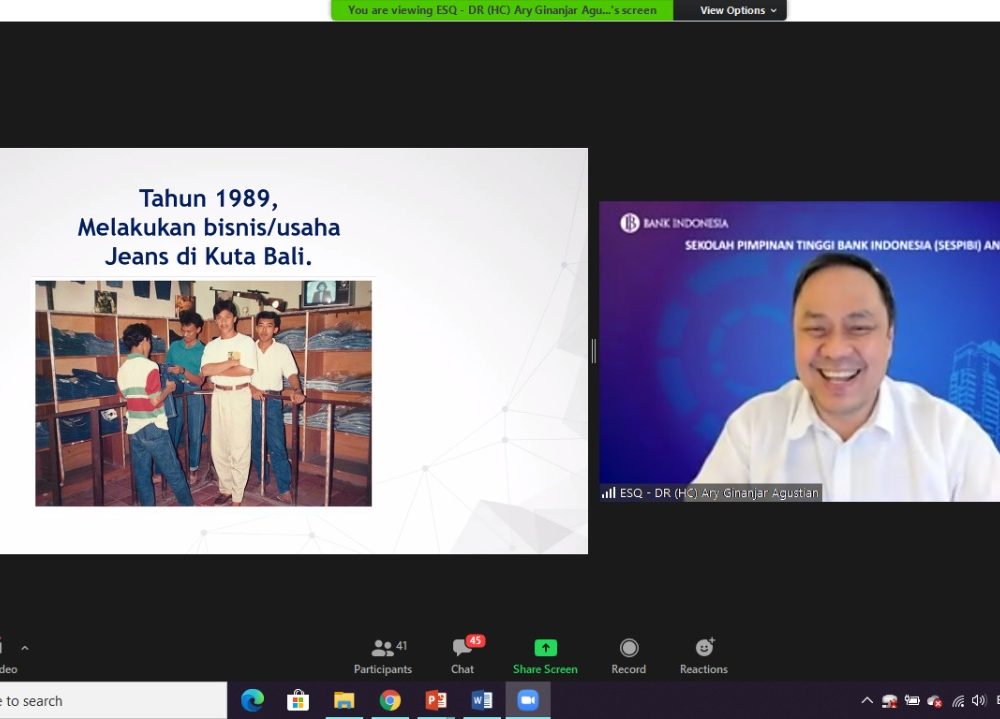Open the Participants panel

383,656
